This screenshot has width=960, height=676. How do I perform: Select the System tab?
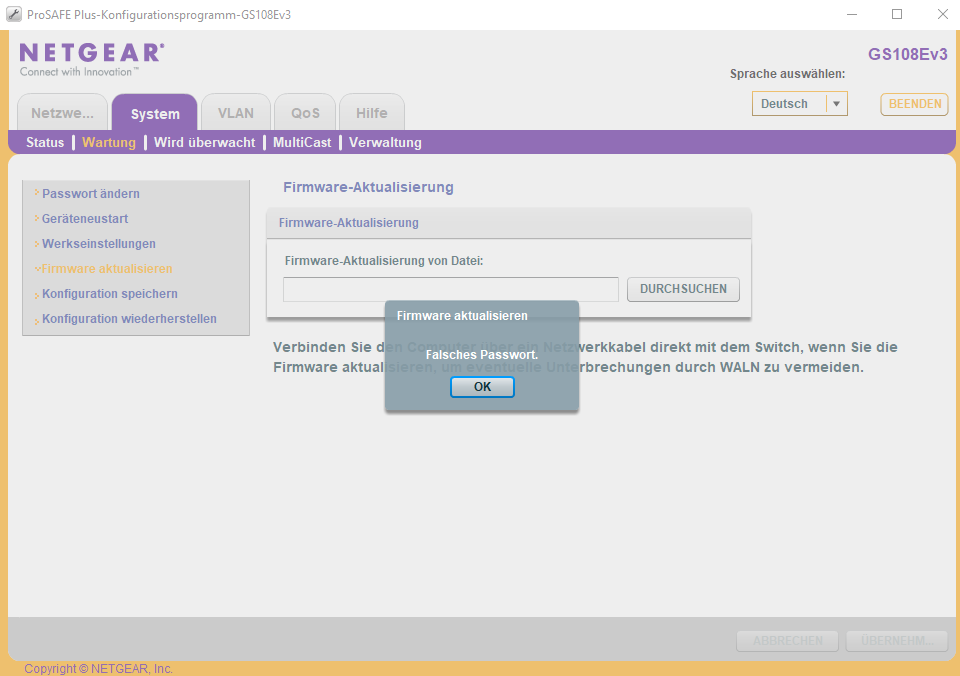155,113
